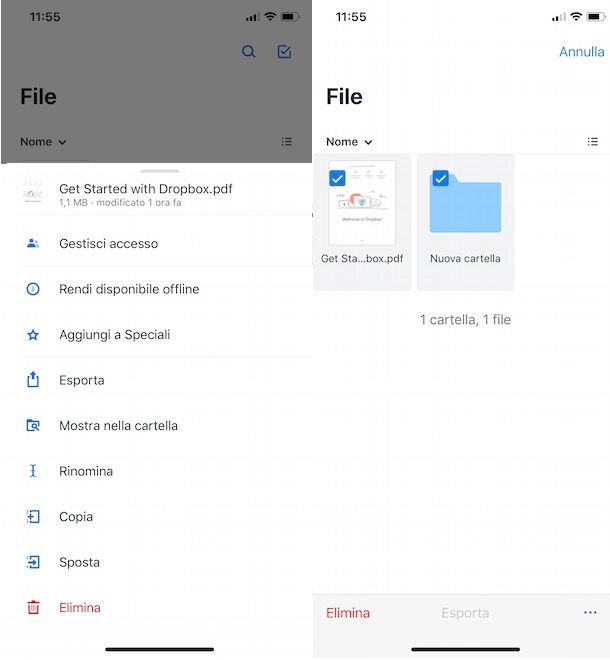Tap the battery icon in right status bar
The height and width of the screenshot is (660, 610).
point(596,17)
